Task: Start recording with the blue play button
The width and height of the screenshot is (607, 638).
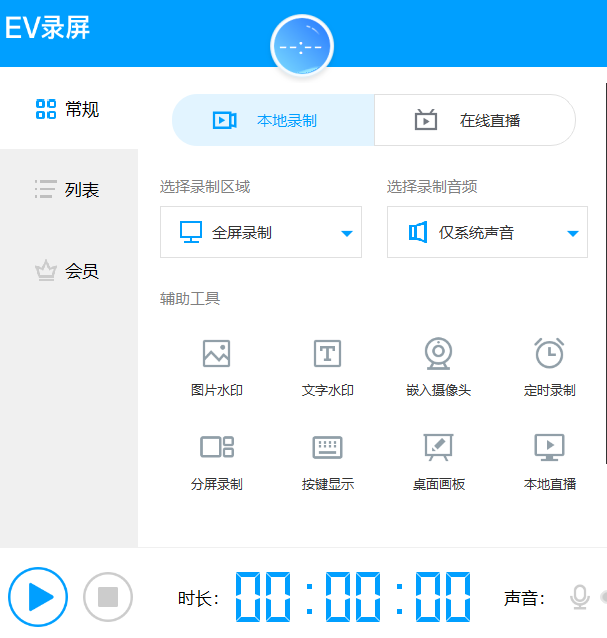Action: coord(38,597)
